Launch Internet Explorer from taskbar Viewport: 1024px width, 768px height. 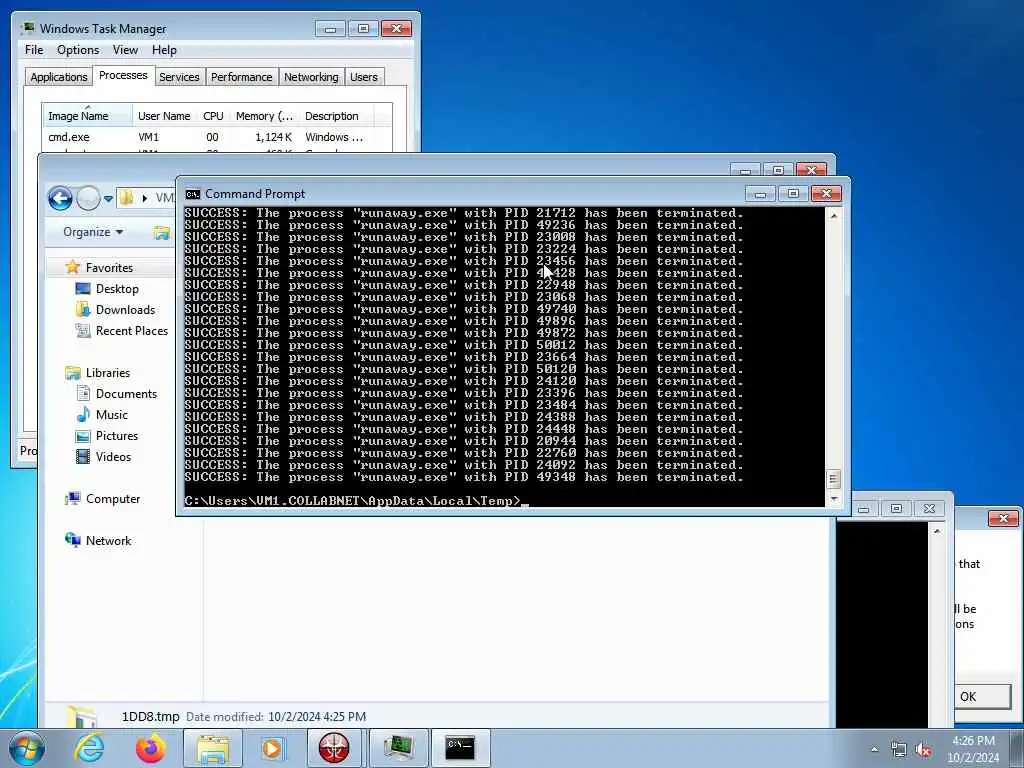pos(89,748)
